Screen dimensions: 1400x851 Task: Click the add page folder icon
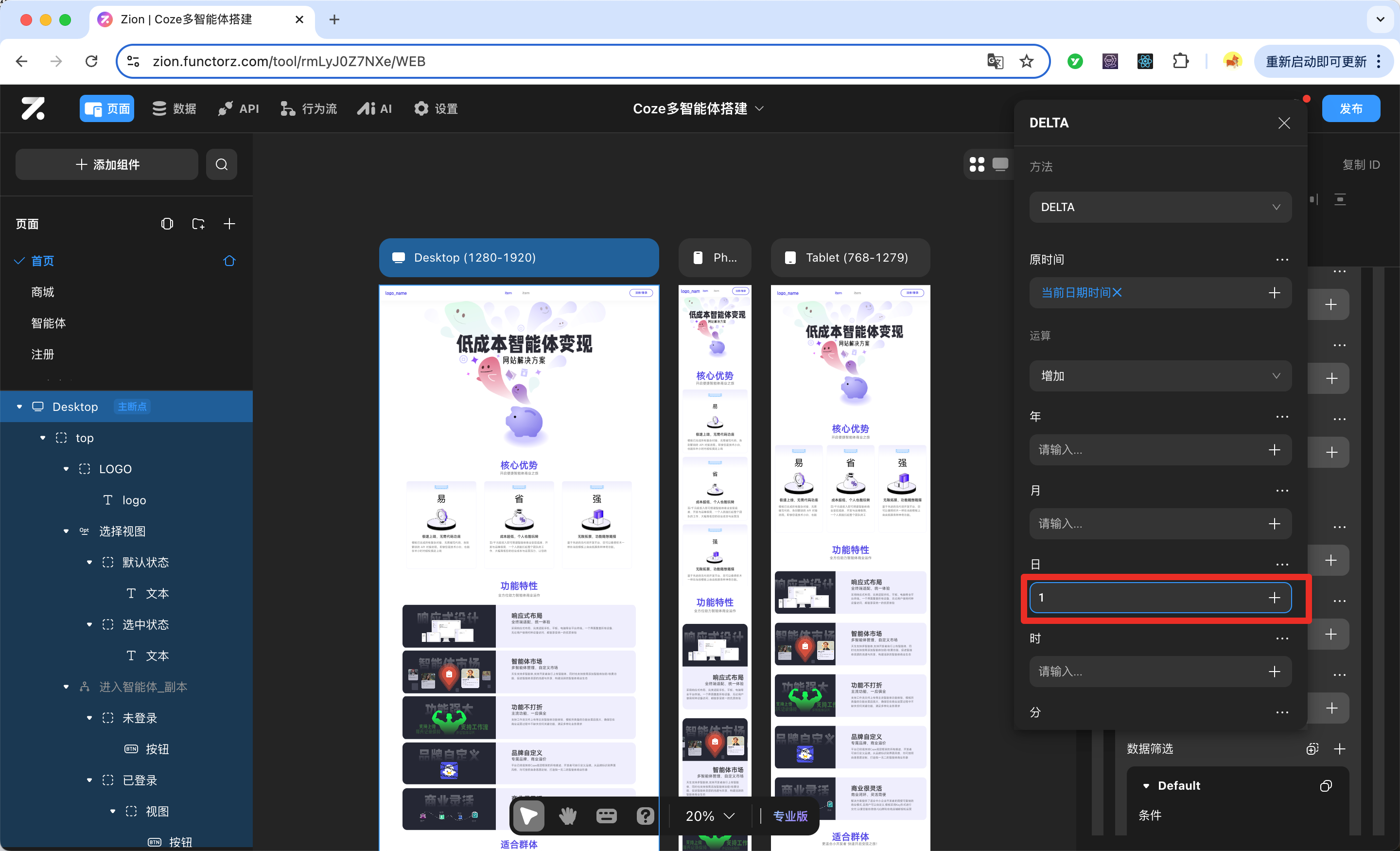[198, 224]
